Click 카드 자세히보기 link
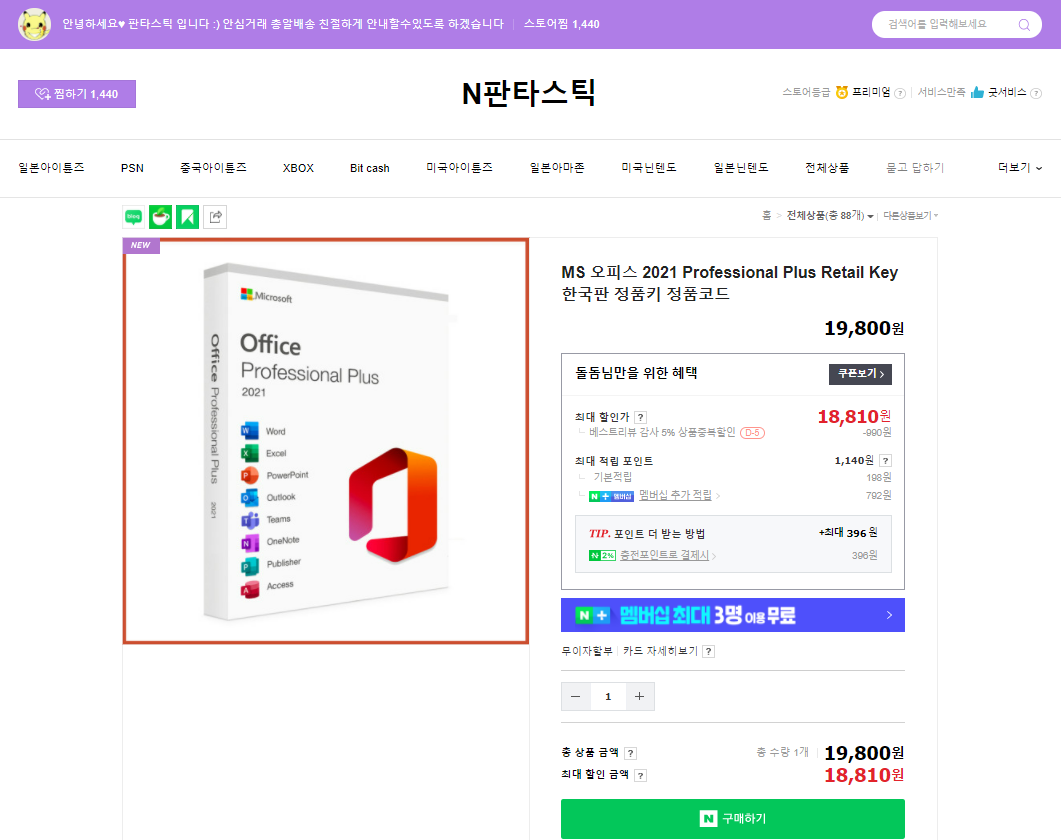 click(660, 651)
